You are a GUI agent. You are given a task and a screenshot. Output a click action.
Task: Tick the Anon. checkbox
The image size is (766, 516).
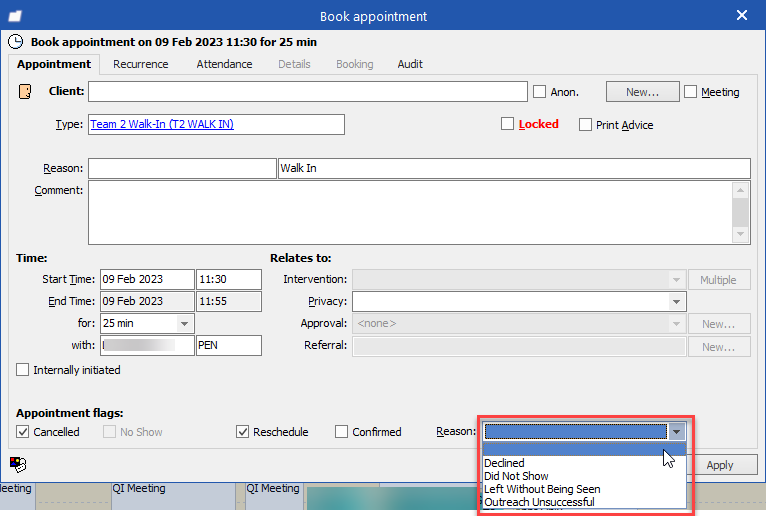click(x=540, y=92)
